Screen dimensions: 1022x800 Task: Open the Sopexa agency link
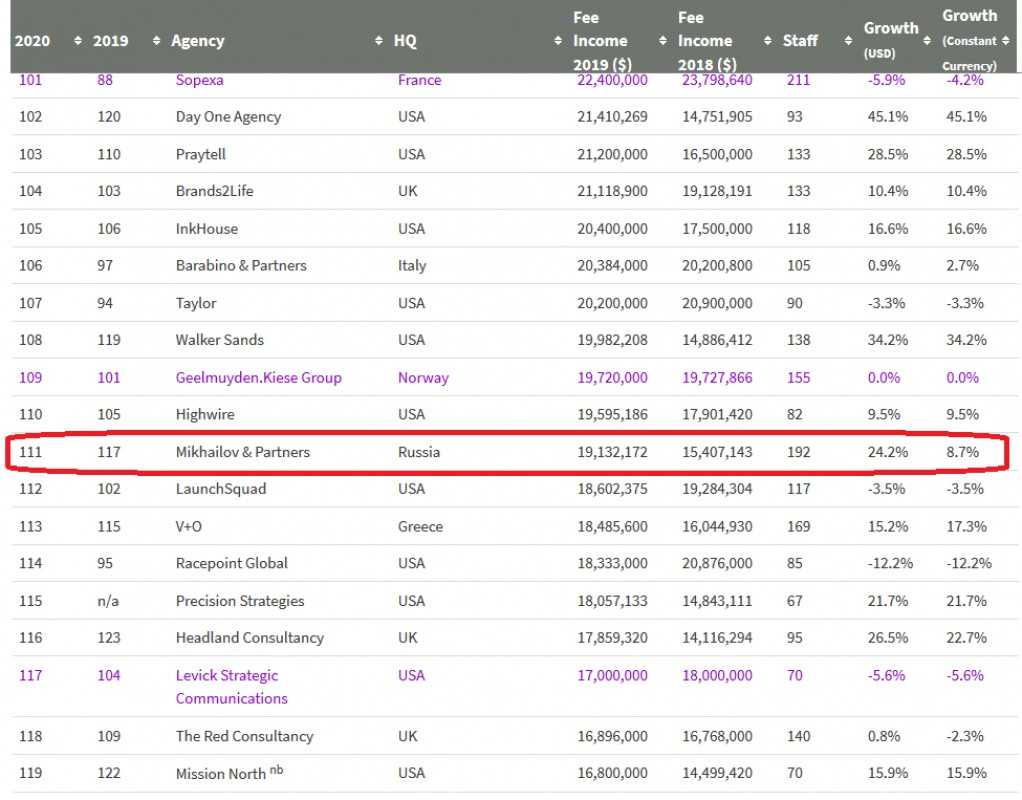(199, 80)
